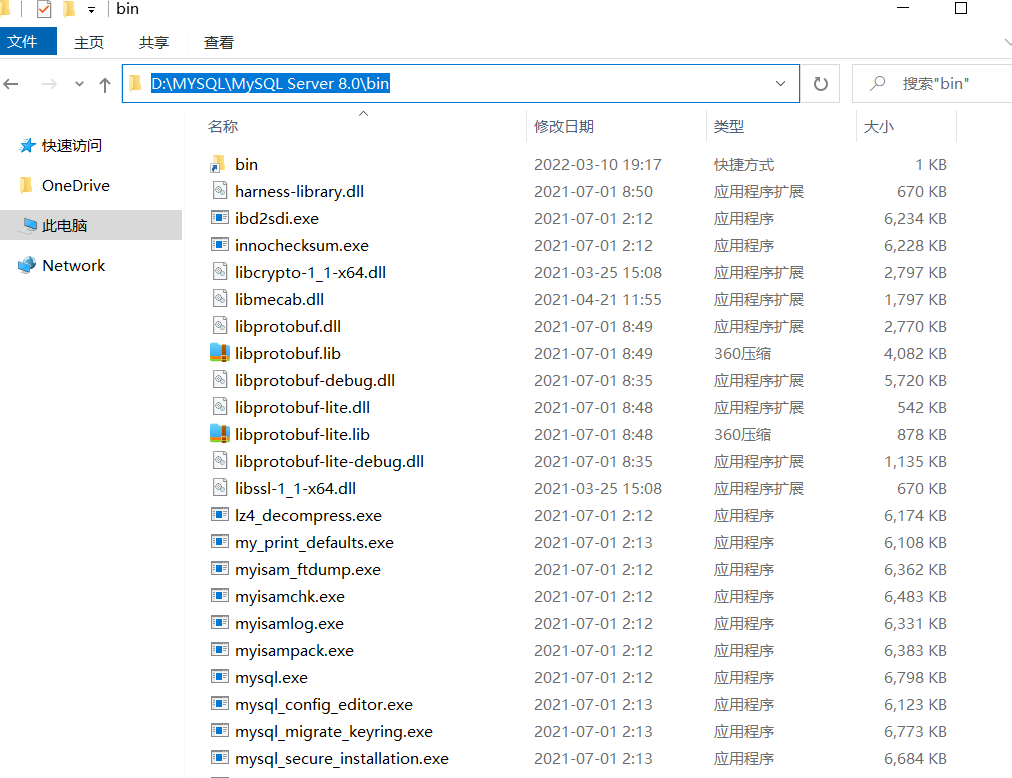
Task: Open the customize quick access toolbar dropdown
Action: pos(91,10)
